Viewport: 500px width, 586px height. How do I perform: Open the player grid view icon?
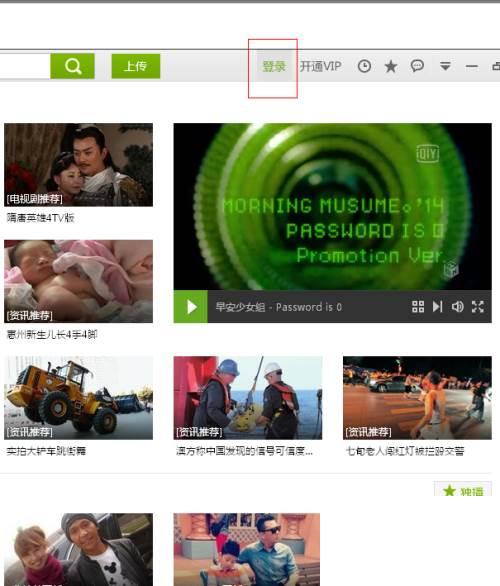click(418, 307)
